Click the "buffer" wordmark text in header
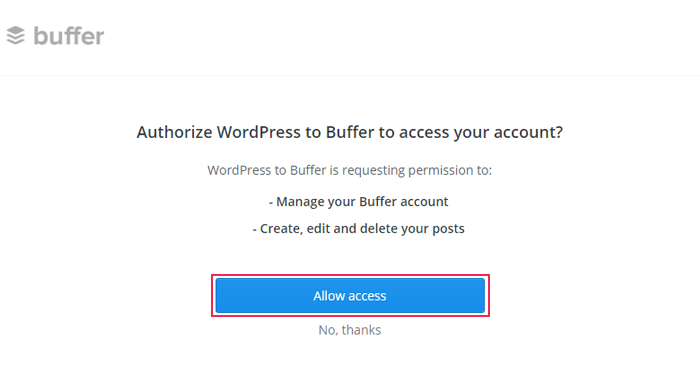 click(69, 36)
